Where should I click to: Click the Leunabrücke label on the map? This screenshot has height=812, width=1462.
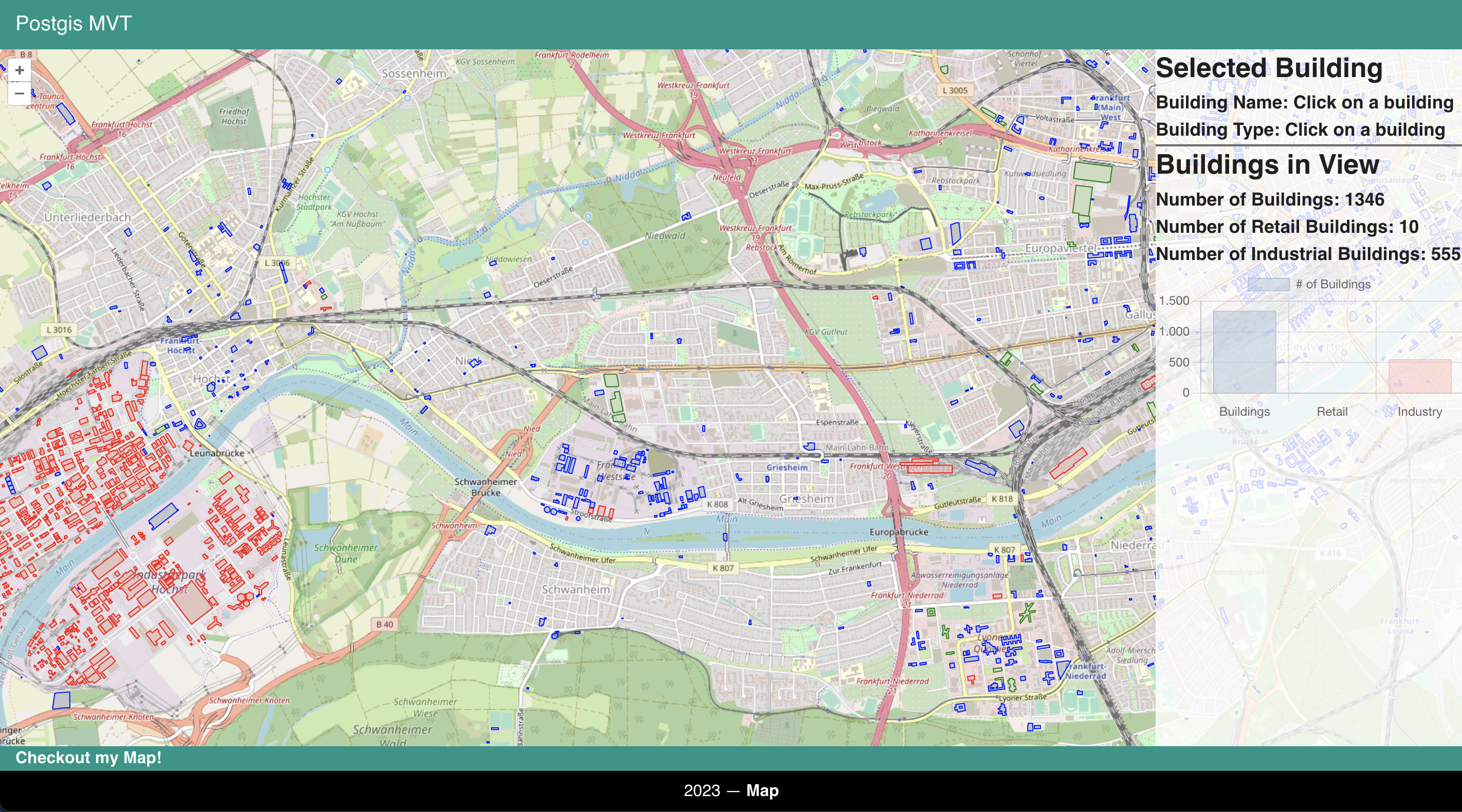pyautogui.click(x=217, y=453)
